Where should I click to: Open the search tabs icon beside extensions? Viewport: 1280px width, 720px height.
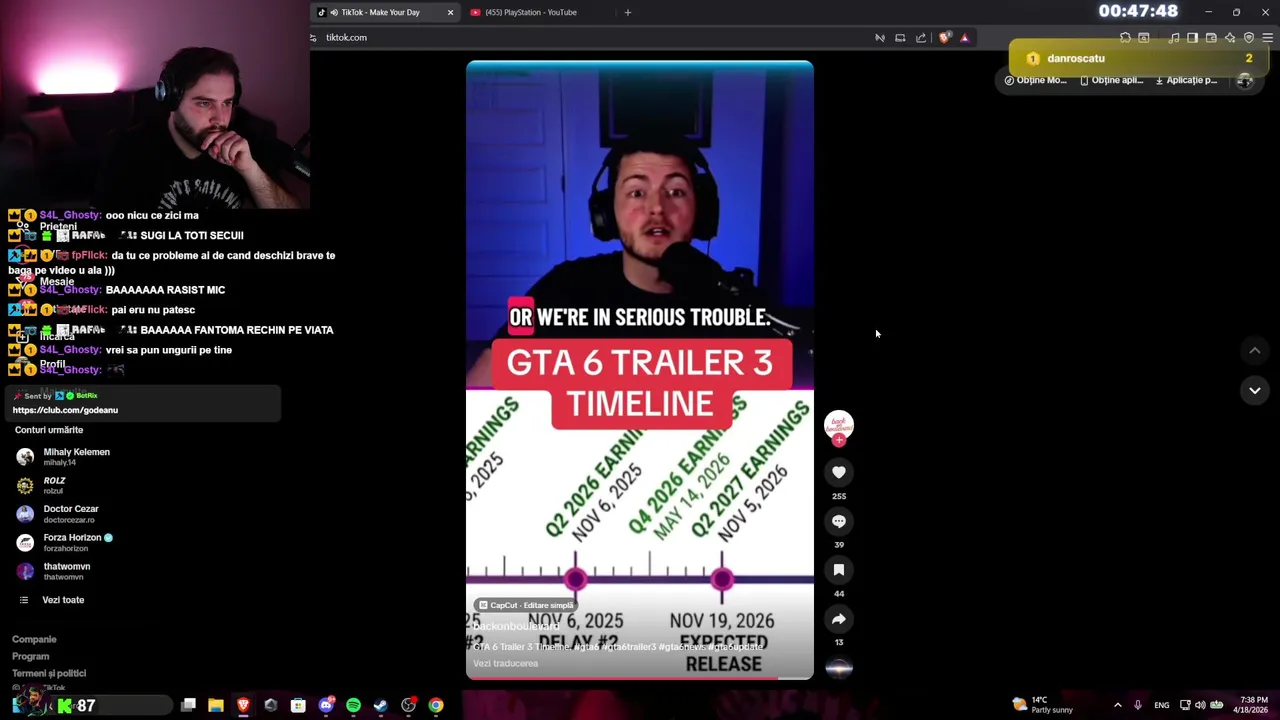pos(1144,38)
